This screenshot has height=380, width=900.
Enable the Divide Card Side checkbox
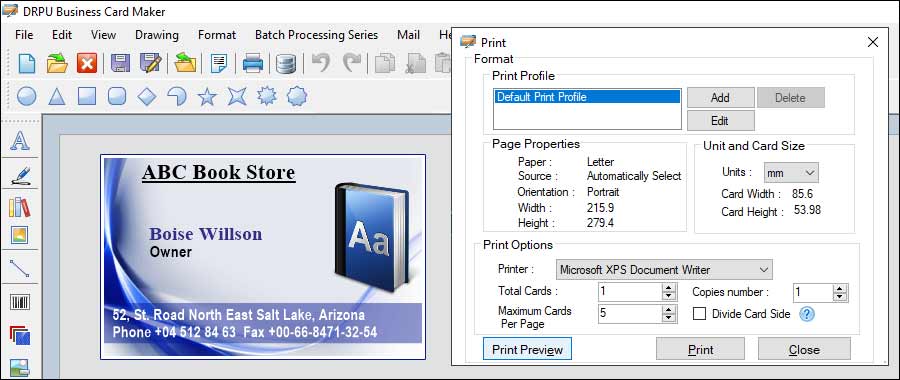pos(699,314)
